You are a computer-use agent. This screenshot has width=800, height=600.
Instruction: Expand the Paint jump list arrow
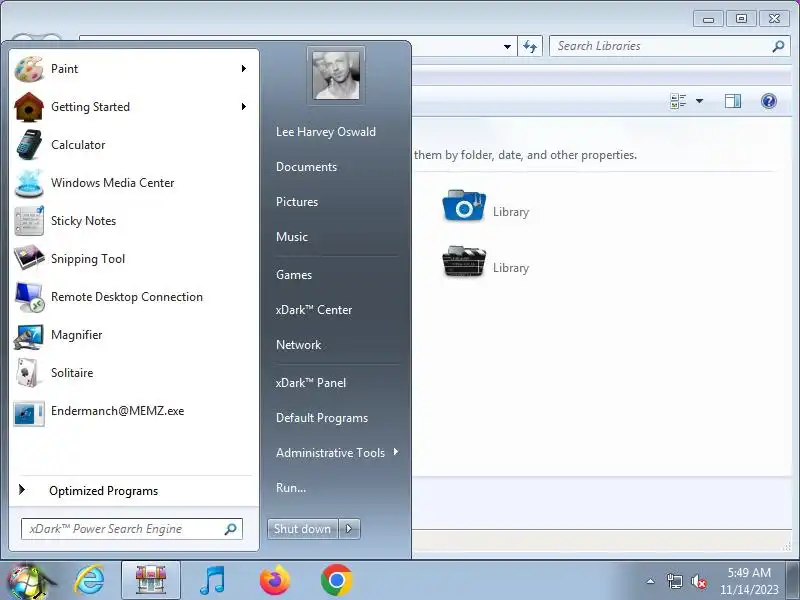[244, 68]
